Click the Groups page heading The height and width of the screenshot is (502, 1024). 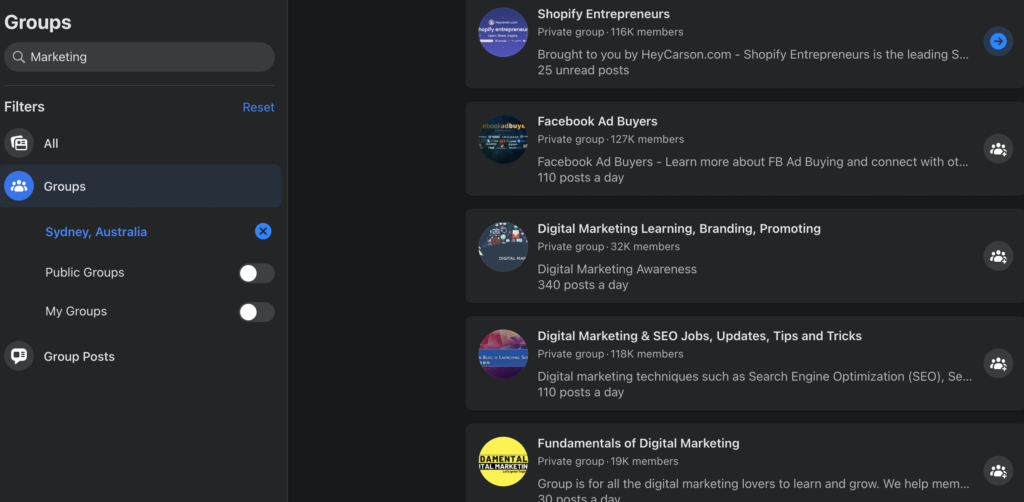38,22
